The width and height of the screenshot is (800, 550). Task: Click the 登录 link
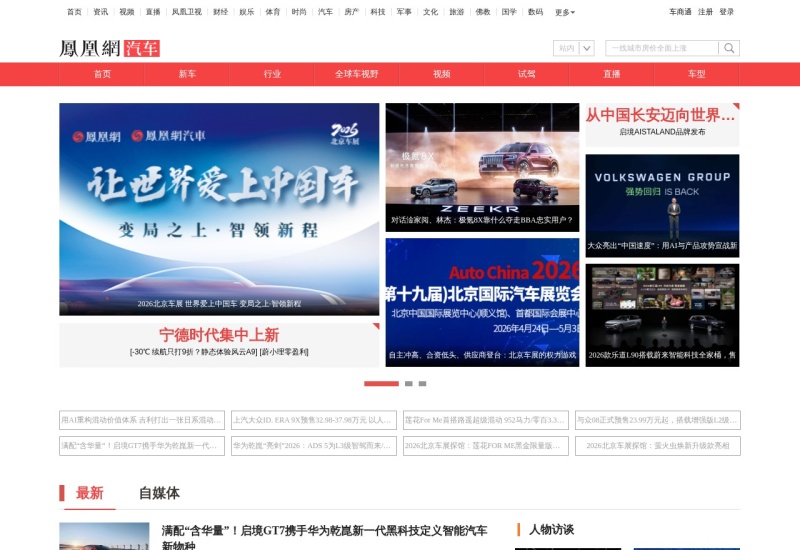coord(727,12)
